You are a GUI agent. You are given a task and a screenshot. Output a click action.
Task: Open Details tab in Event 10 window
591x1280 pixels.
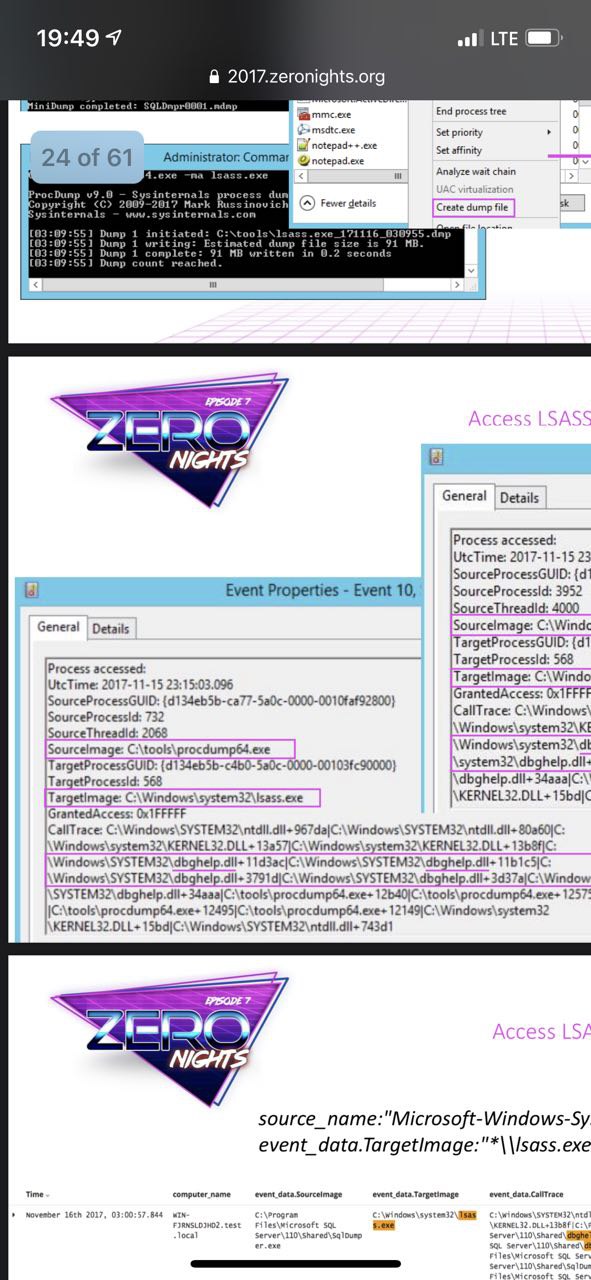pos(111,629)
